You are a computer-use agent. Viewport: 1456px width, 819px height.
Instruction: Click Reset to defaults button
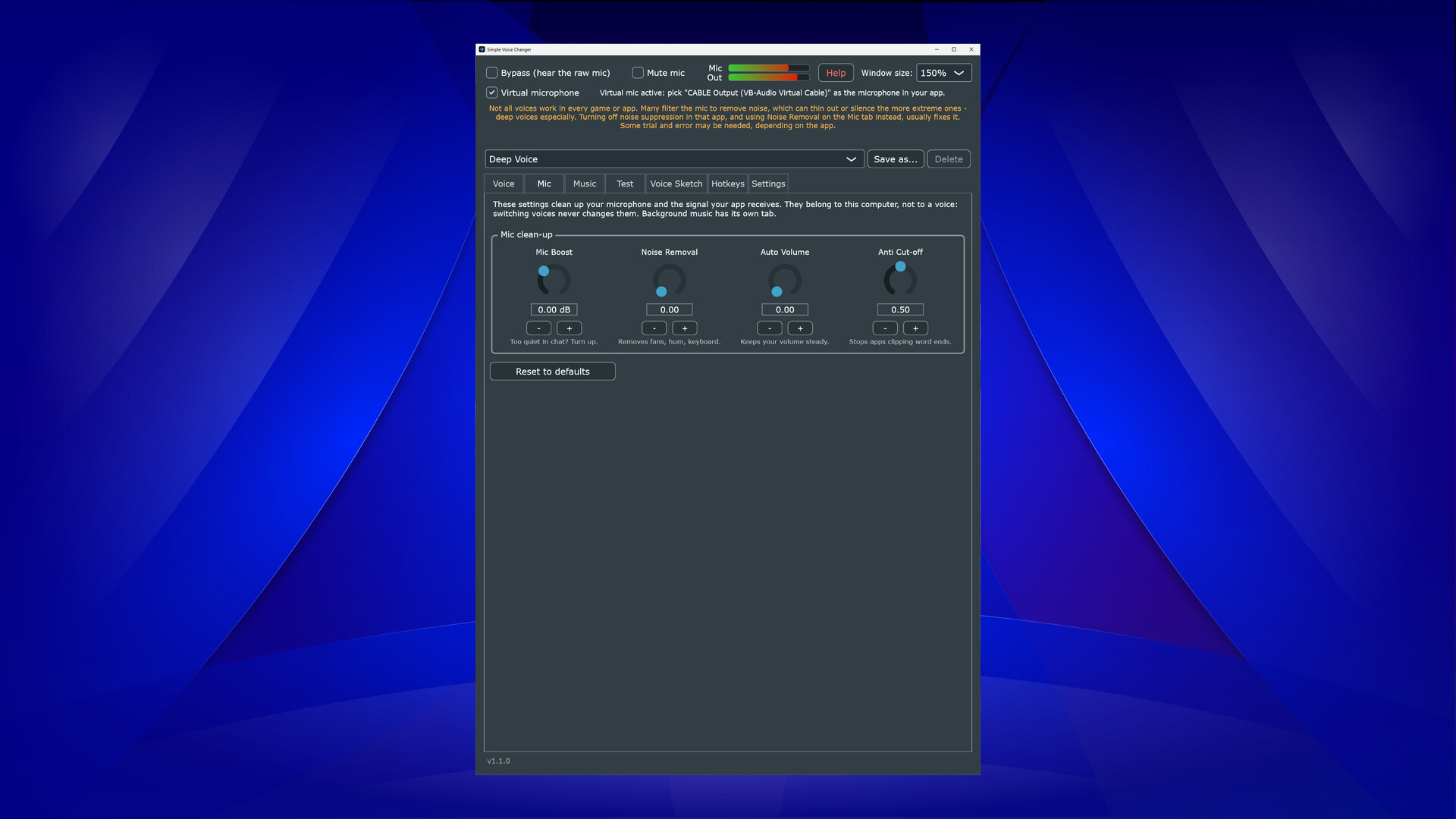[553, 372]
